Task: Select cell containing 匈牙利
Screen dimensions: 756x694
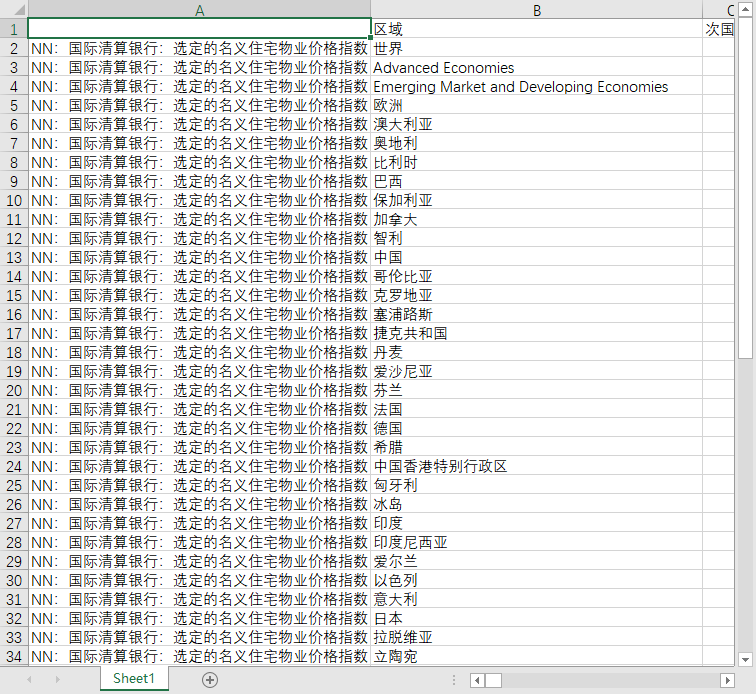Action: (537, 485)
